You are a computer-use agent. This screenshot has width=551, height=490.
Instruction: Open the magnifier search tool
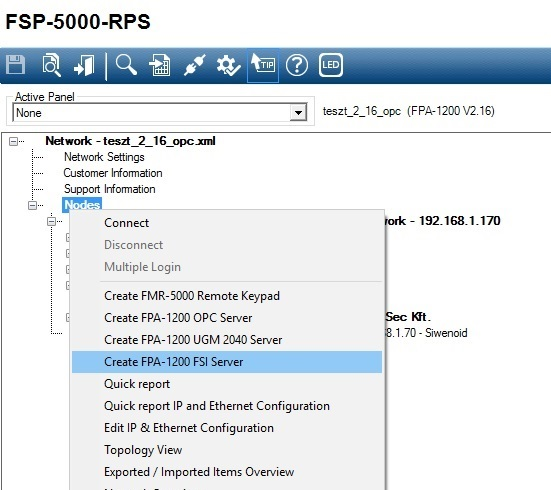coord(126,65)
